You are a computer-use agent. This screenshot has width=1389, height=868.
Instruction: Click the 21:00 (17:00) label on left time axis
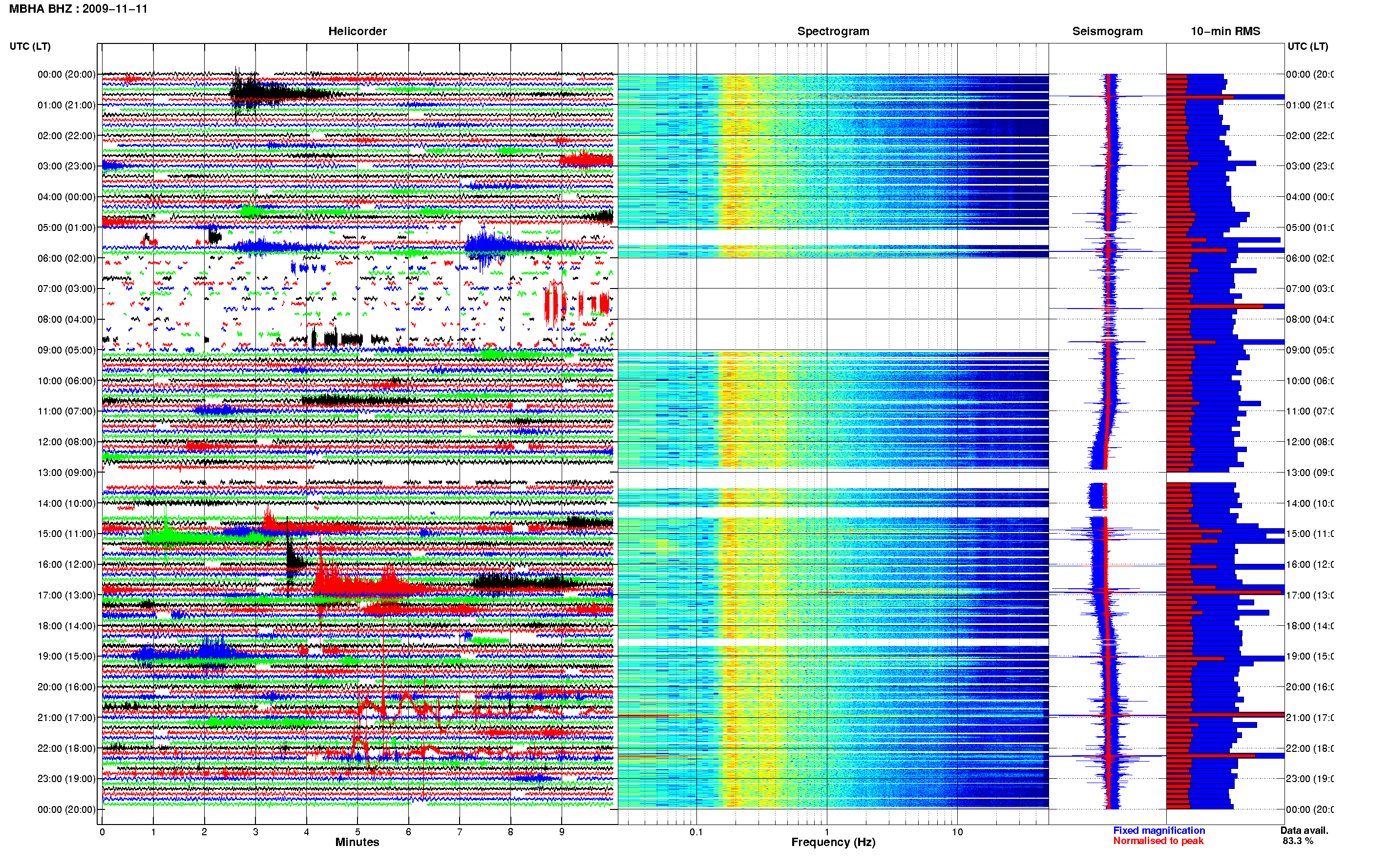click(x=66, y=718)
